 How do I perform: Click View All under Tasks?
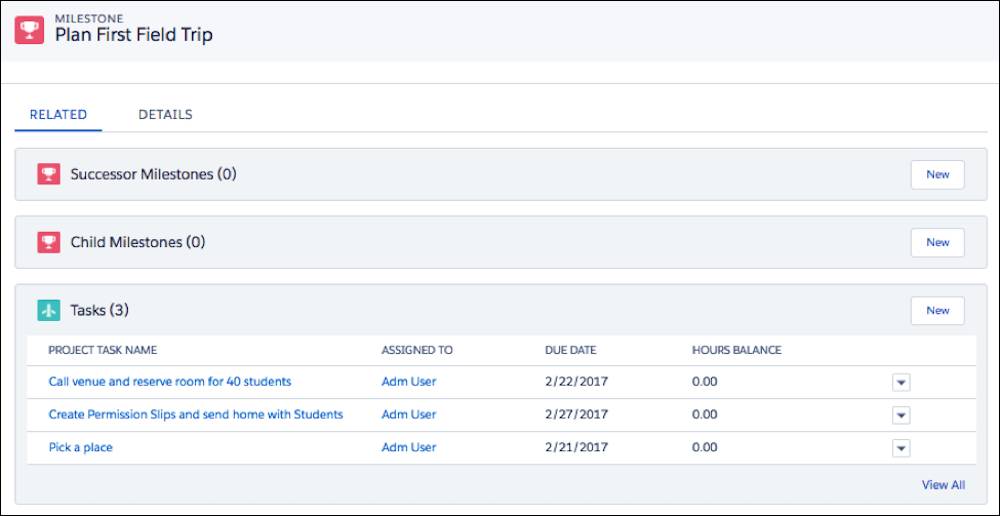coord(943,485)
